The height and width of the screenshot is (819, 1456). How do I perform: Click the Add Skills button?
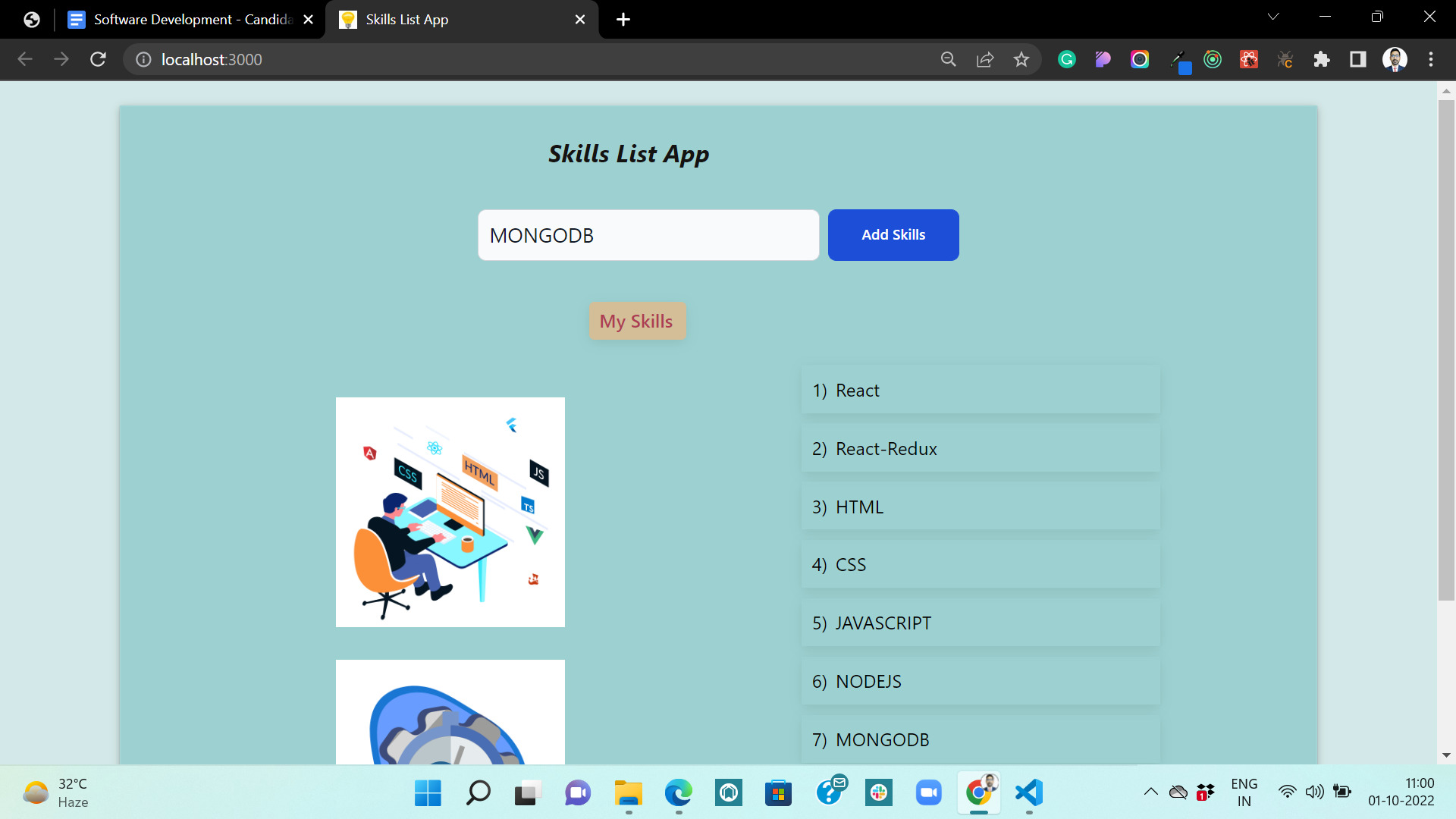pyautogui.click(x=893, y=235)
